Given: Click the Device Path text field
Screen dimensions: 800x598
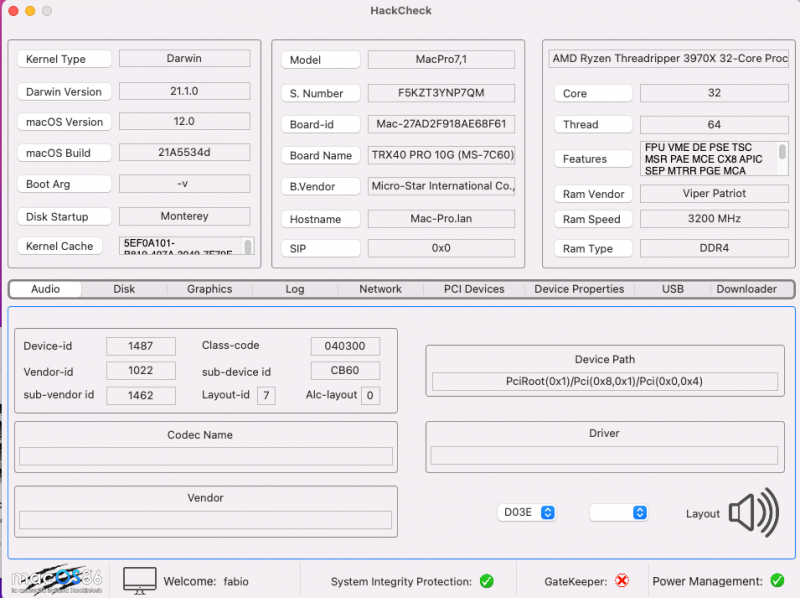Looking at the screenshot, I should coord(604,381).
